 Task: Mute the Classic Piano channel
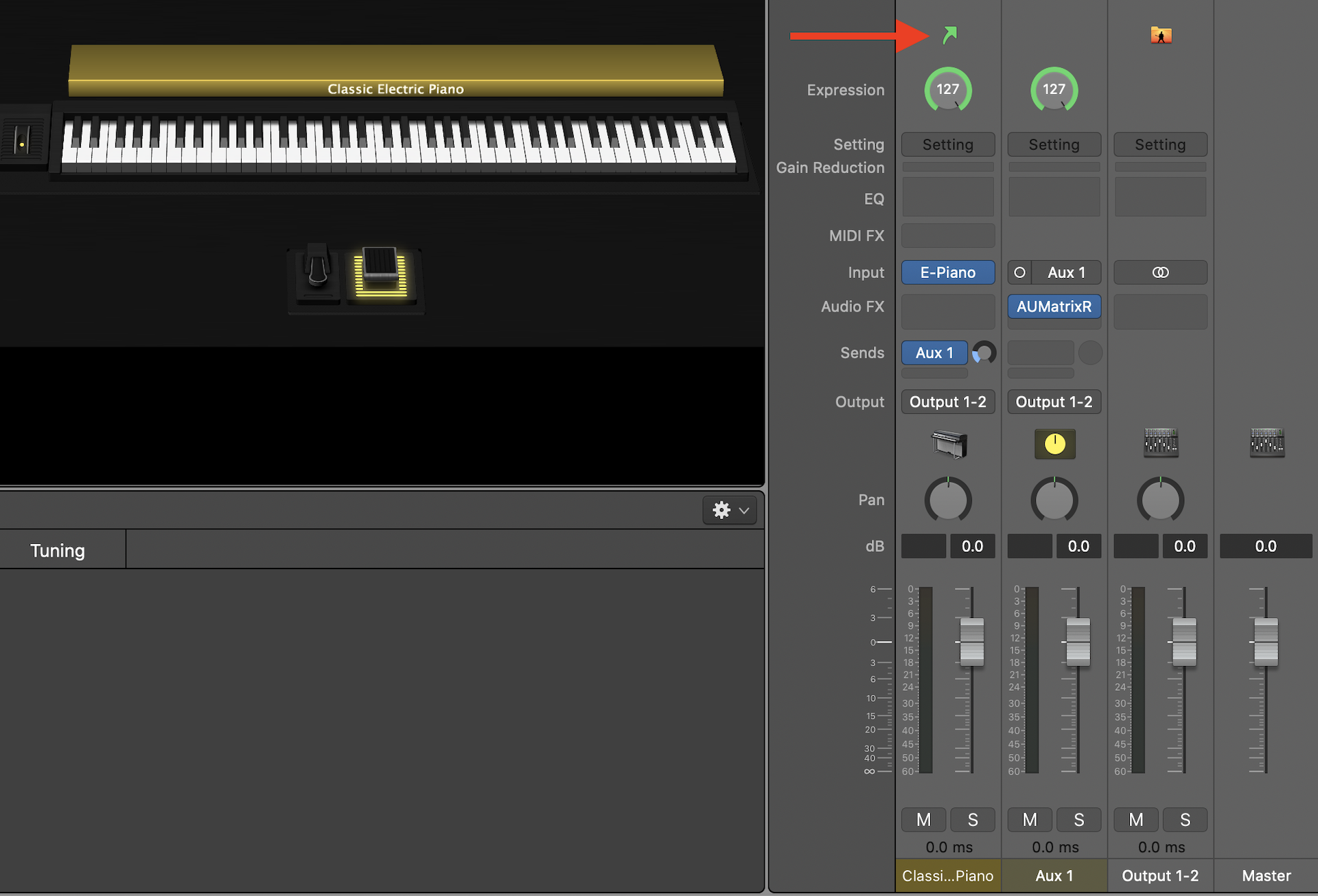(x=923, y=819)
